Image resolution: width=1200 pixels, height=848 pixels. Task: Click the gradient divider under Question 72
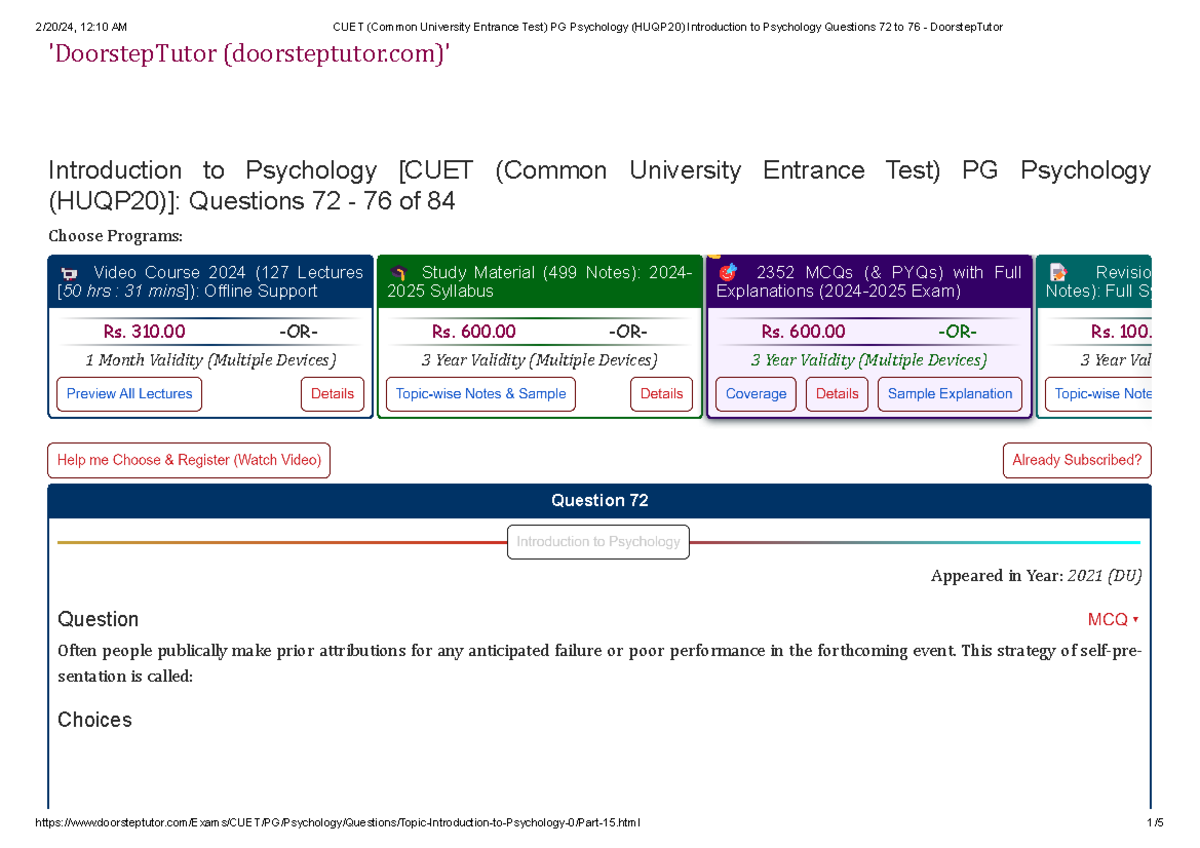click(x=300, y=540)
